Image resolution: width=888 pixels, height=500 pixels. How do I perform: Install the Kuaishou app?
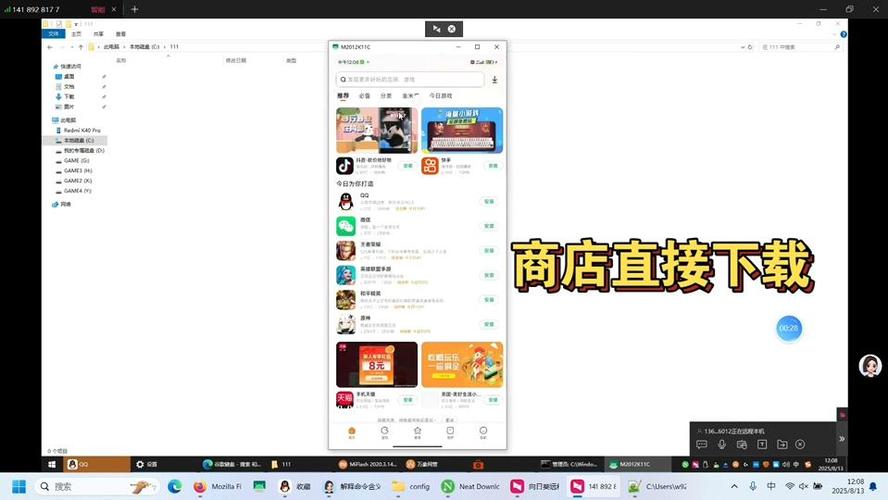point(493,166)
